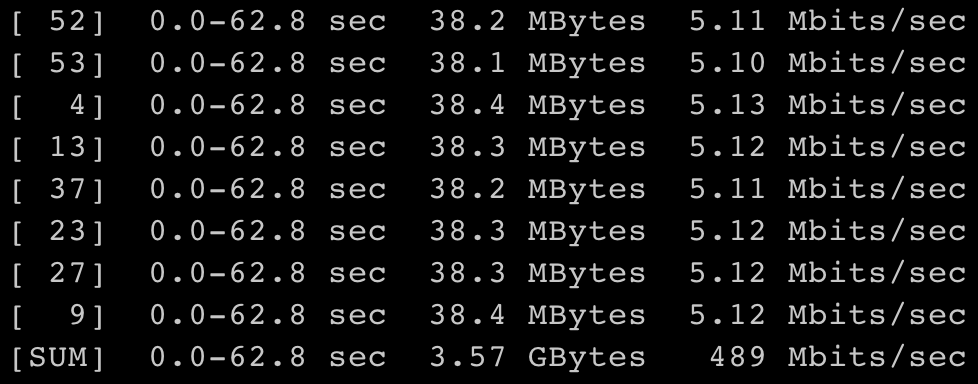Click the 489 Mbits/sec total bandwidth
Image resolution: width=978 pixels, height=384 pixels.
(x=838, y=357)
